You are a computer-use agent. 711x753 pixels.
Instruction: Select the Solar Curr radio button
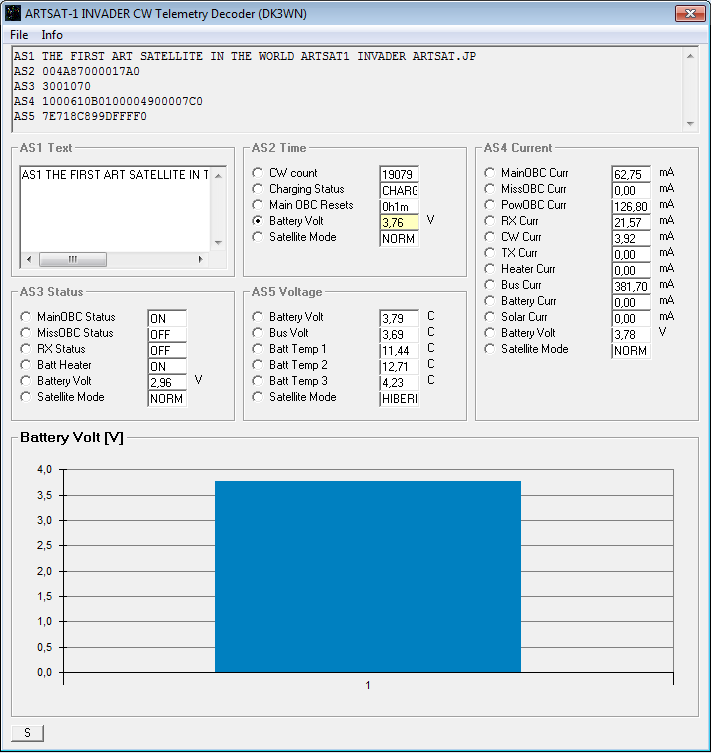[490, 317]
